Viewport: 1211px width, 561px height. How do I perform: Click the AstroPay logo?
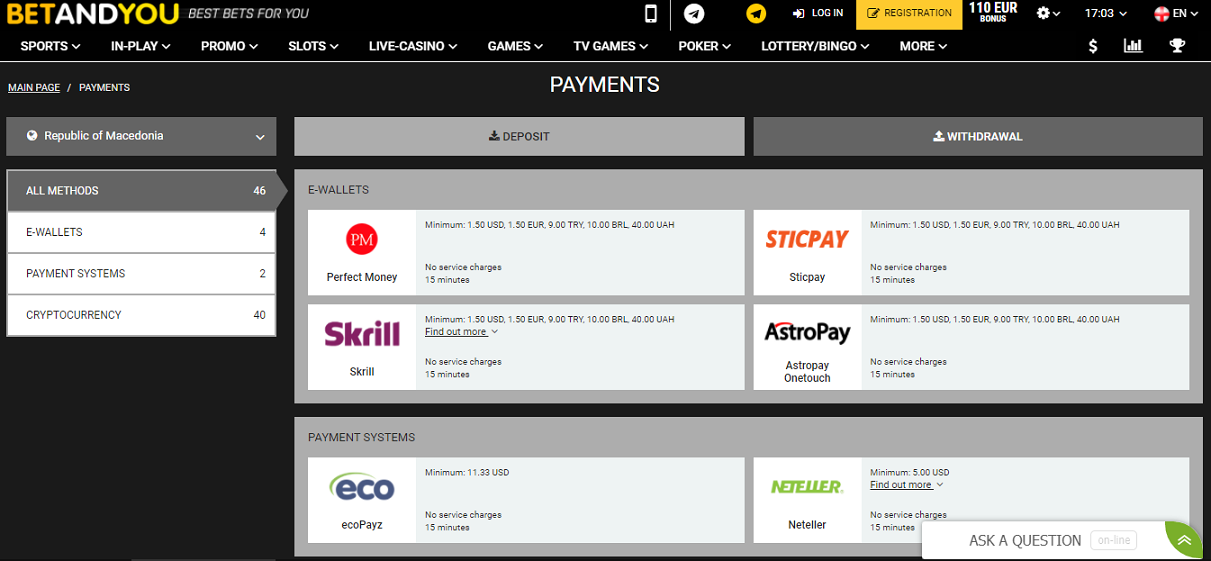click(807, 332)
